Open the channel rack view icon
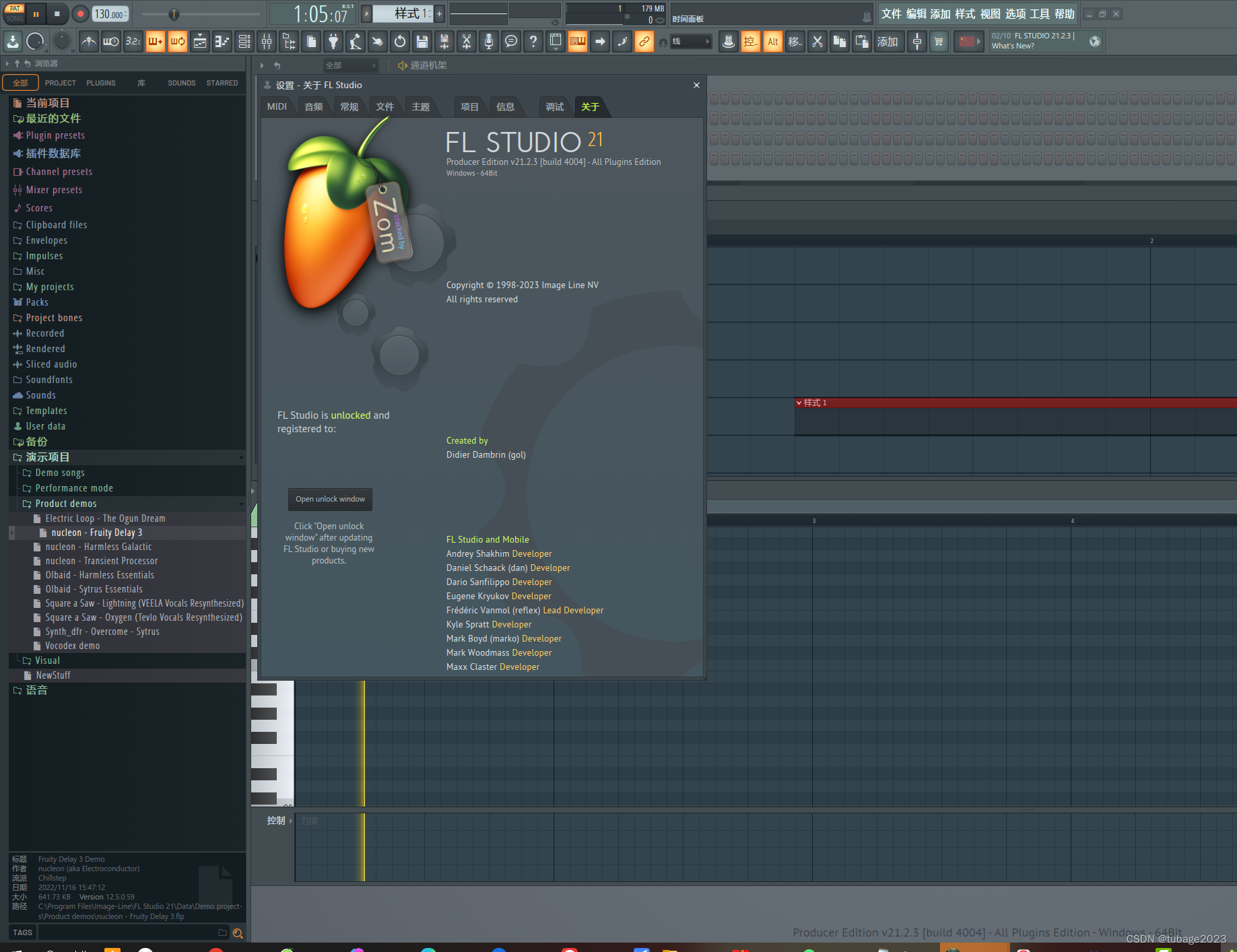 (x=244, y=42)
